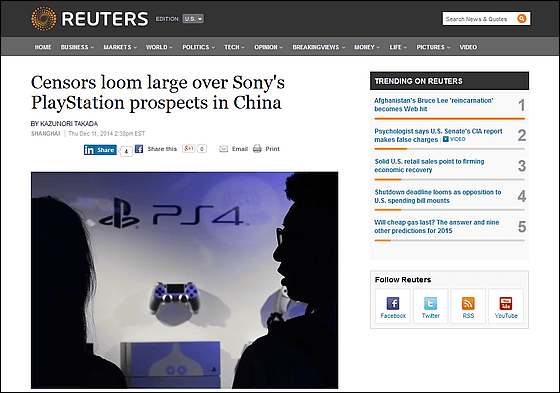The image size is (560, 393).
Task: Open the Edition U.S. dropdown
Action: pos(193,19)
